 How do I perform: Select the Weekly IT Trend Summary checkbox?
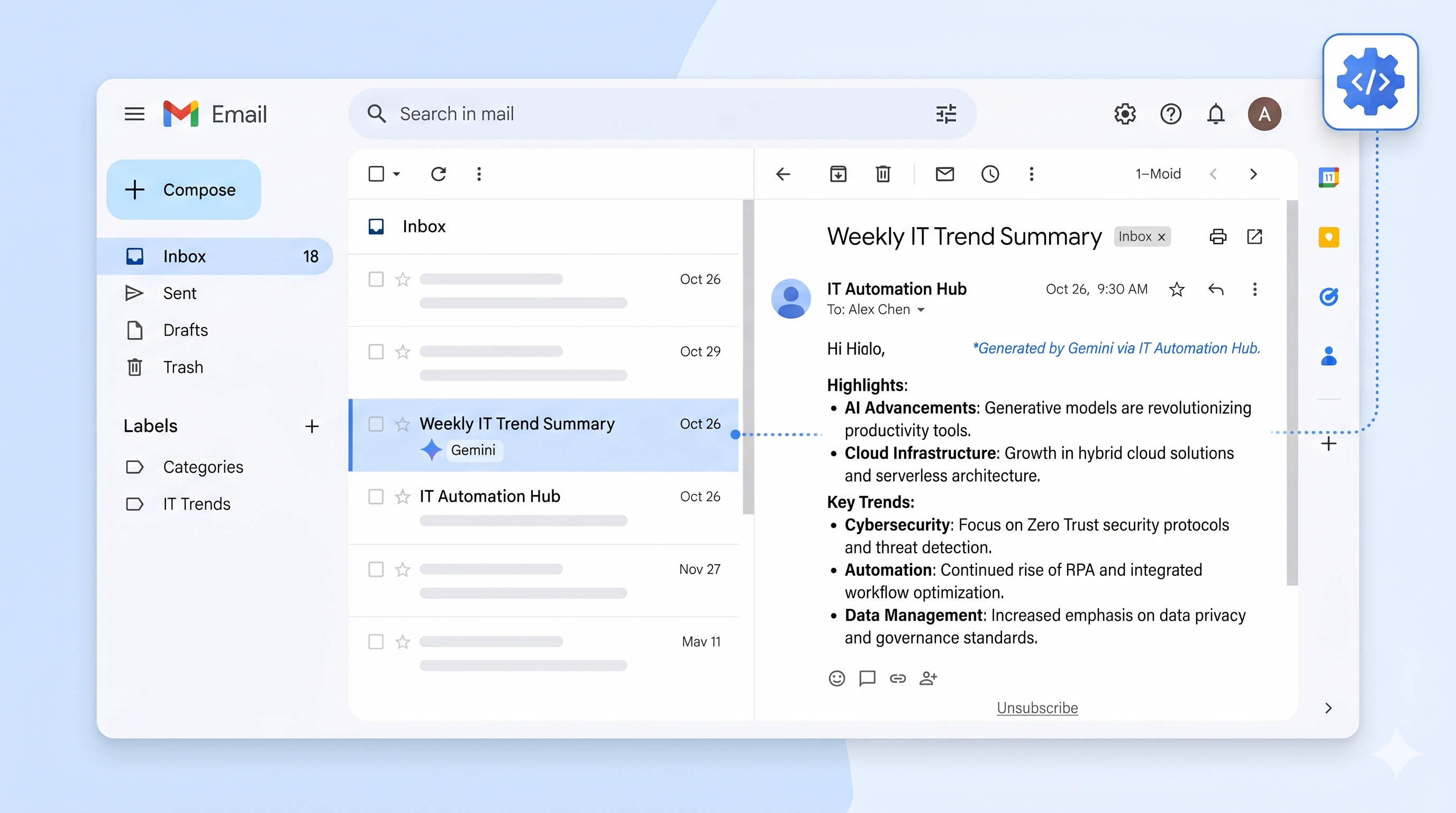[376, 424]
